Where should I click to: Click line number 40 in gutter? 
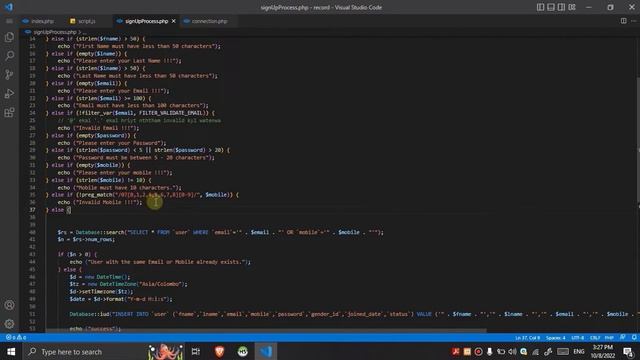(x=32, y=232)
